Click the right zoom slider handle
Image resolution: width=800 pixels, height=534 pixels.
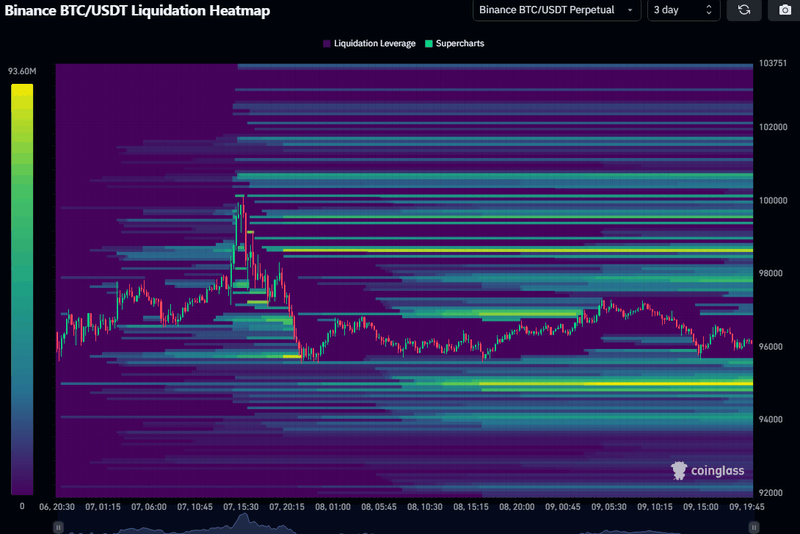[753, 527]
